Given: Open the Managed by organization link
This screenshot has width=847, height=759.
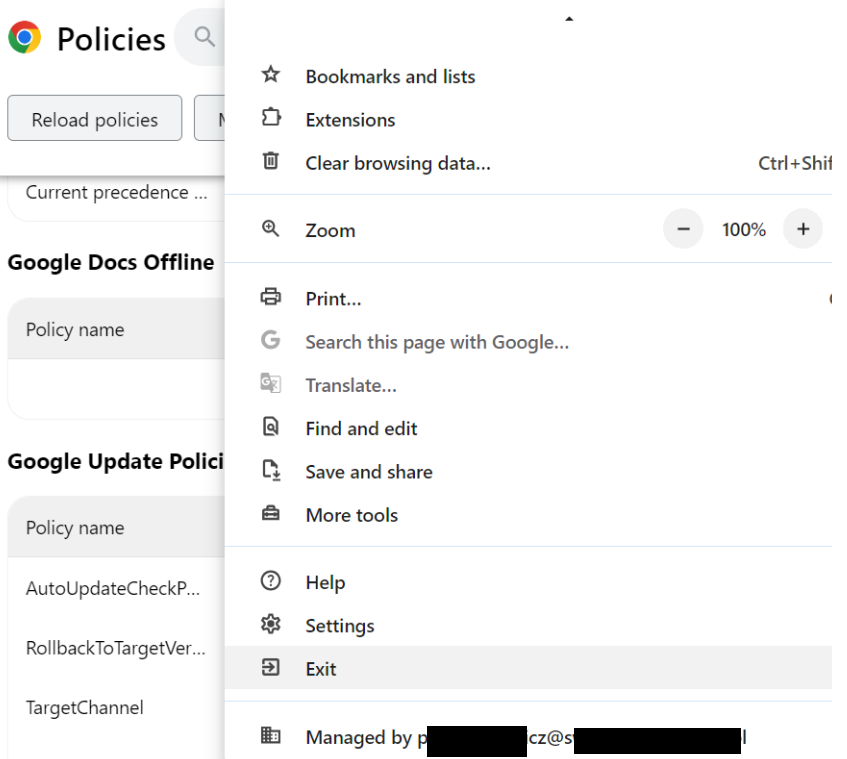Looking at the screenshot, I should 528,737.
